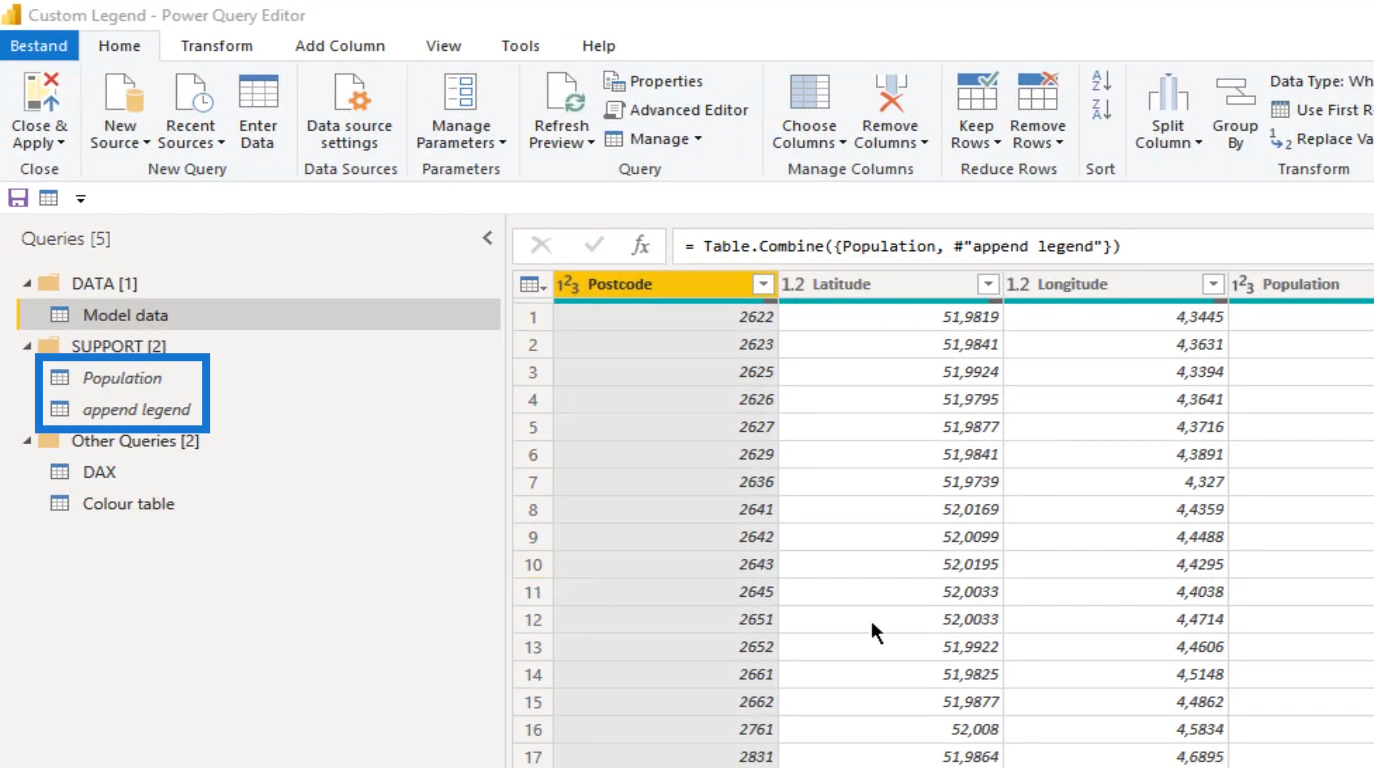Click Use First Row table icon
This screenshot has width=1374, height=768.
coord(1280,110)
